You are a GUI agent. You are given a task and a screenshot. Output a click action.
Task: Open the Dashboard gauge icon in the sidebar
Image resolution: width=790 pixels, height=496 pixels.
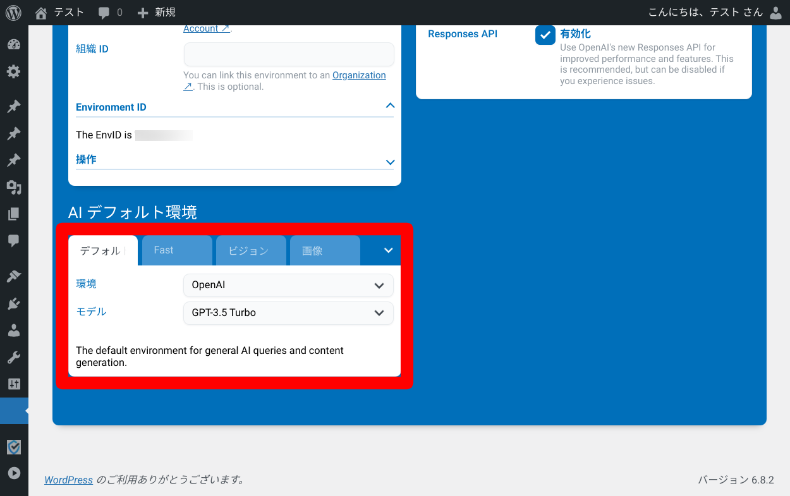pyautogui.click(x=14, y=44)
